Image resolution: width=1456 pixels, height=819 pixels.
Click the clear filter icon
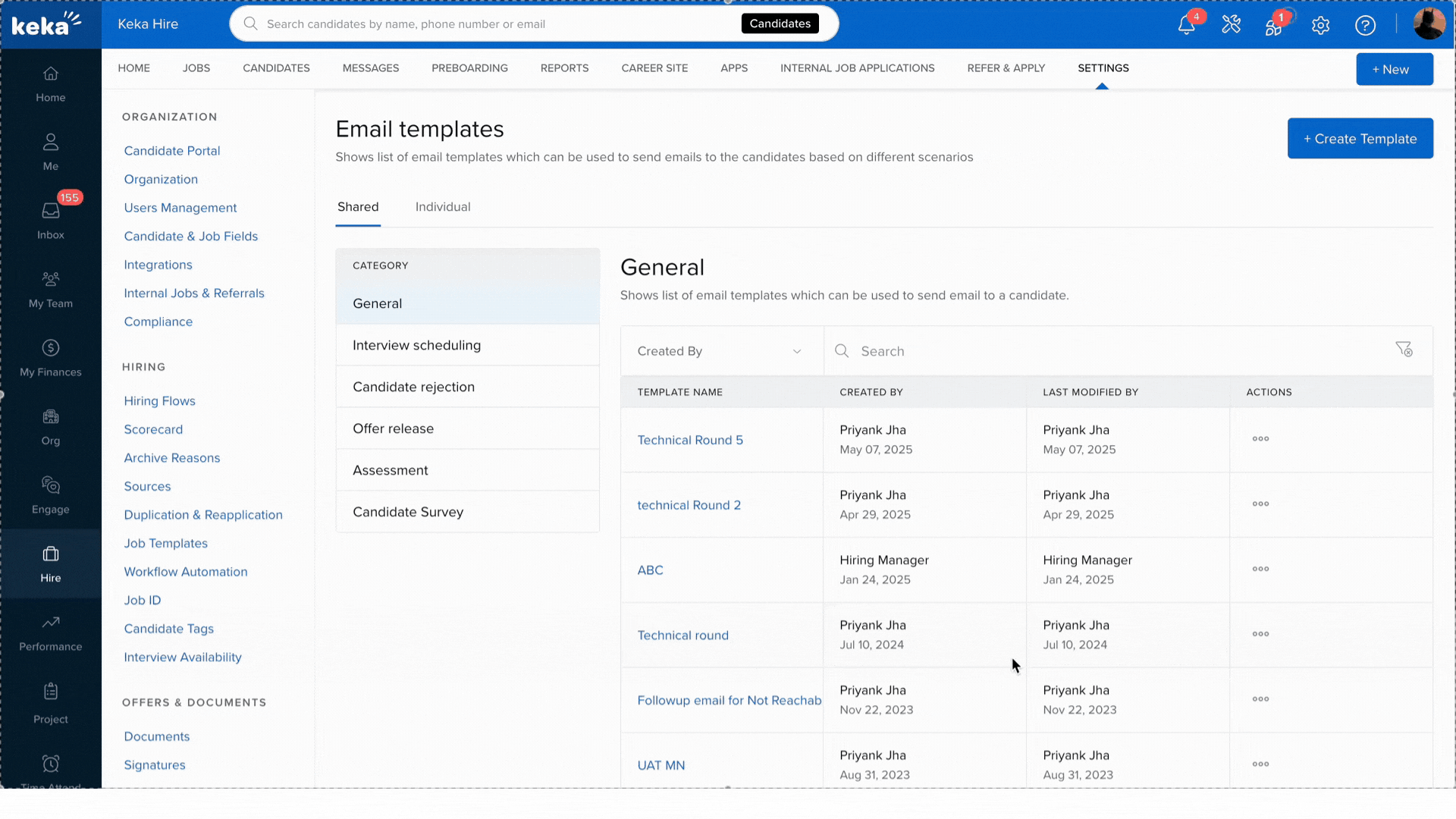tap(1404, 350)
